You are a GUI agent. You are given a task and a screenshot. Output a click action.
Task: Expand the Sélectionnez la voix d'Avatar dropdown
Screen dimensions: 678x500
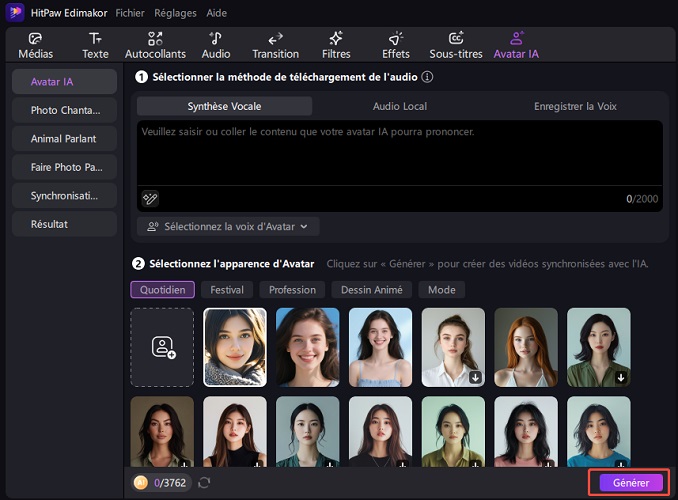click(x=228, y=227)
